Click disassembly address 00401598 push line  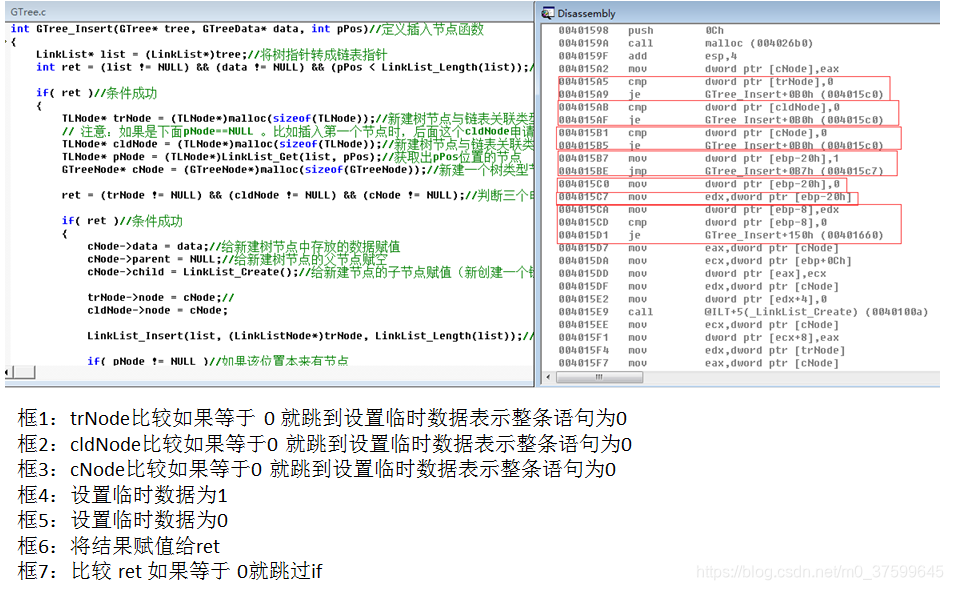[x=642, y=30]
